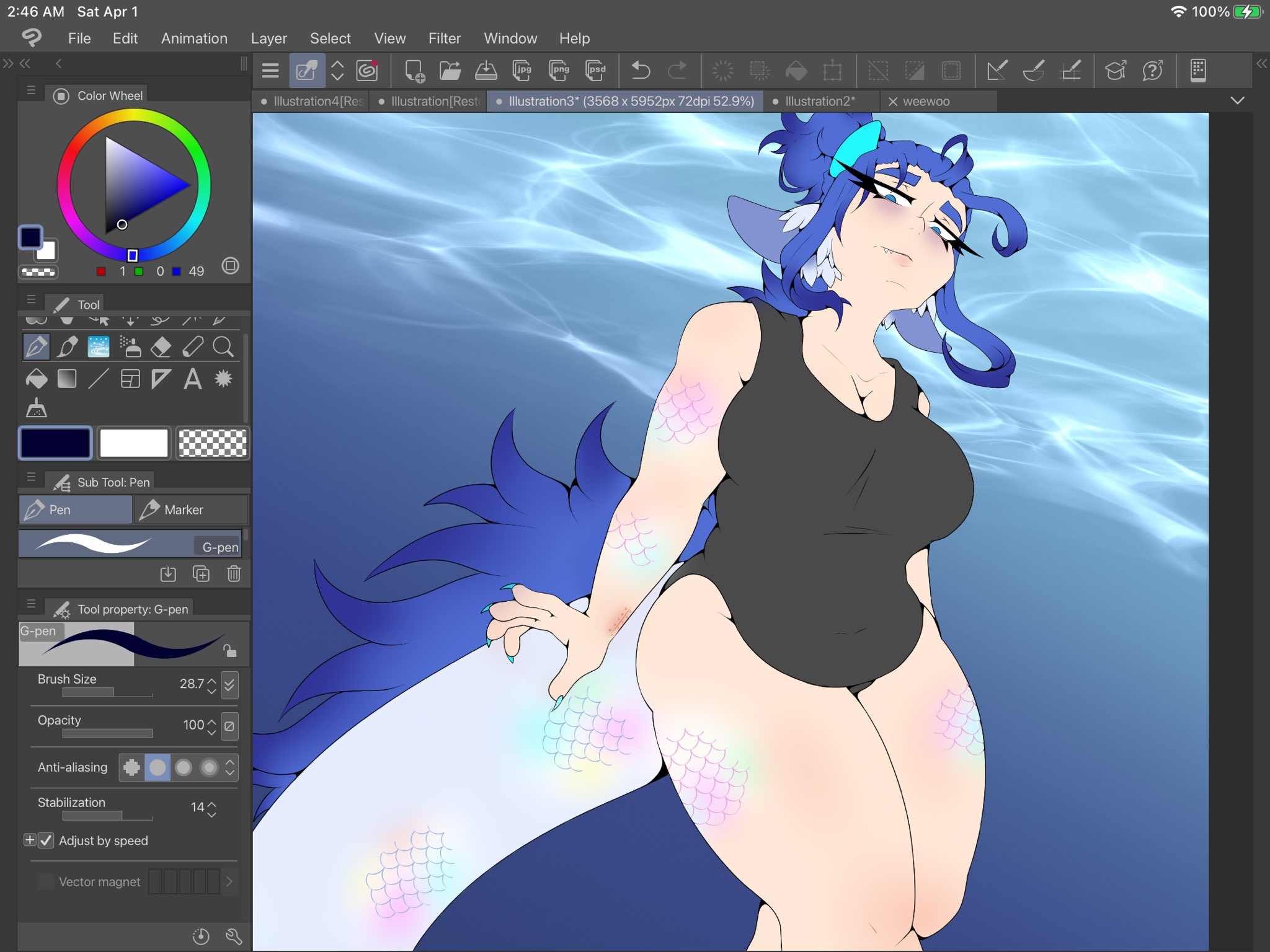This screenshot has width=1270, height=952.
Task: Select the Gradient tool
Action: (67, 379)
